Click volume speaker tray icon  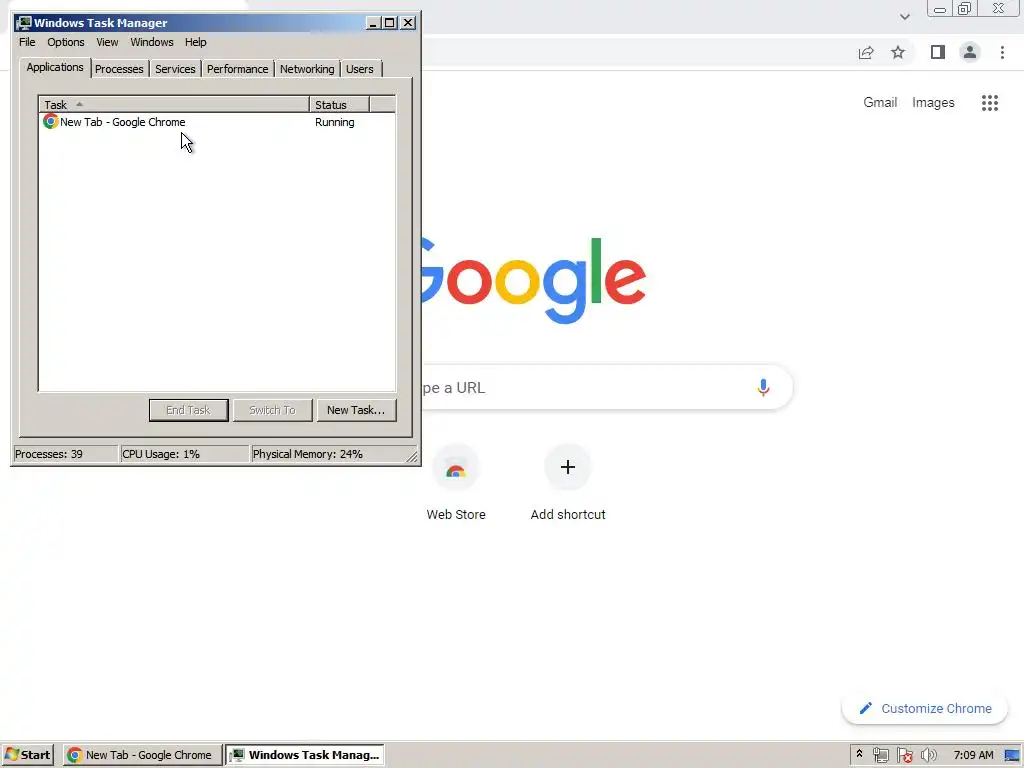928,755
